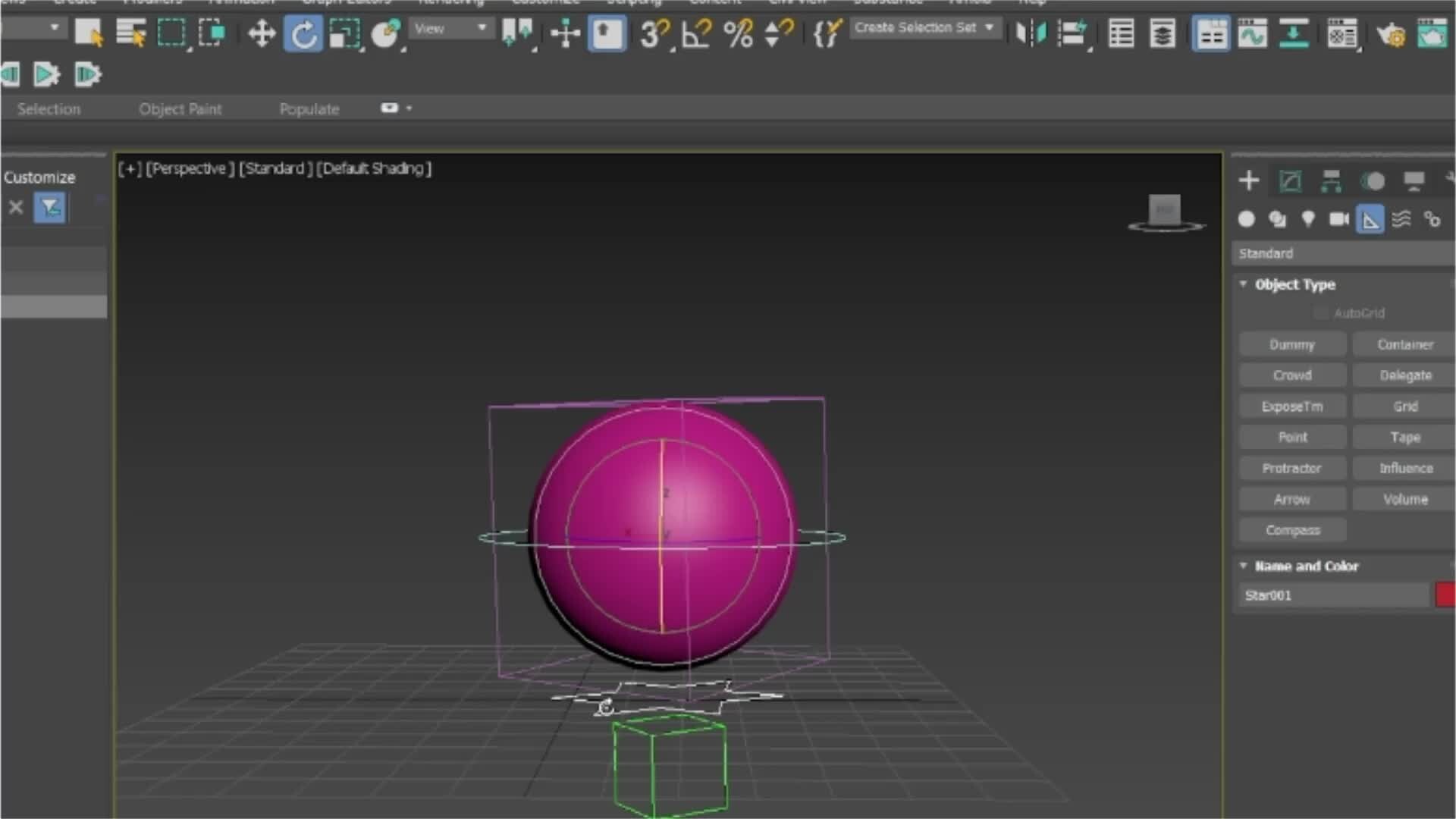This screenshot has width=1456, height=819.
Task: Switch to the Lights creation category
Action: click(x=1307, y=219)
